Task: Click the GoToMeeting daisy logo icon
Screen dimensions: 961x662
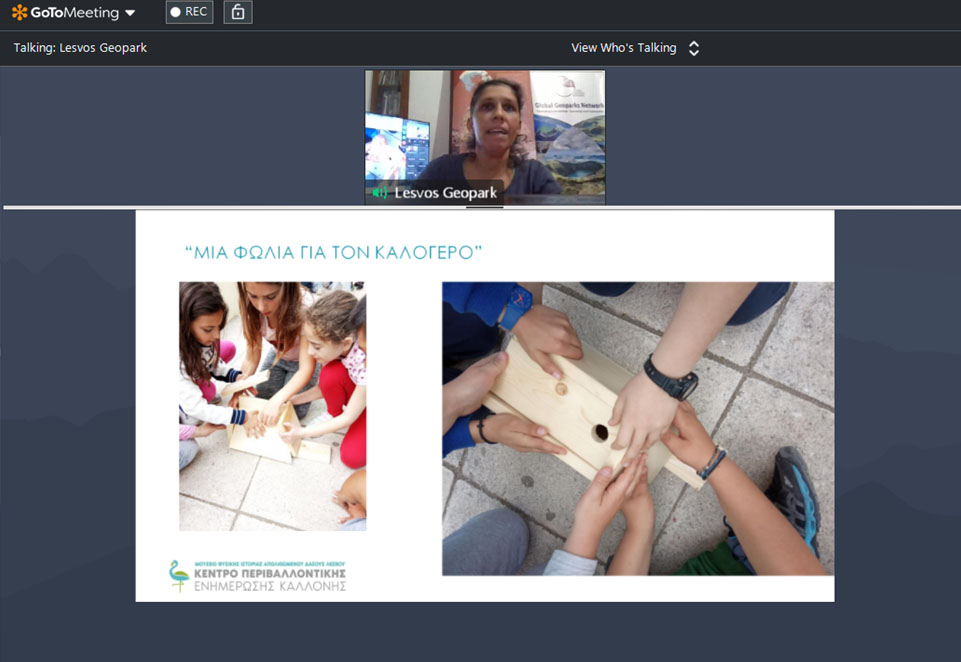Action: pos(19,13)
